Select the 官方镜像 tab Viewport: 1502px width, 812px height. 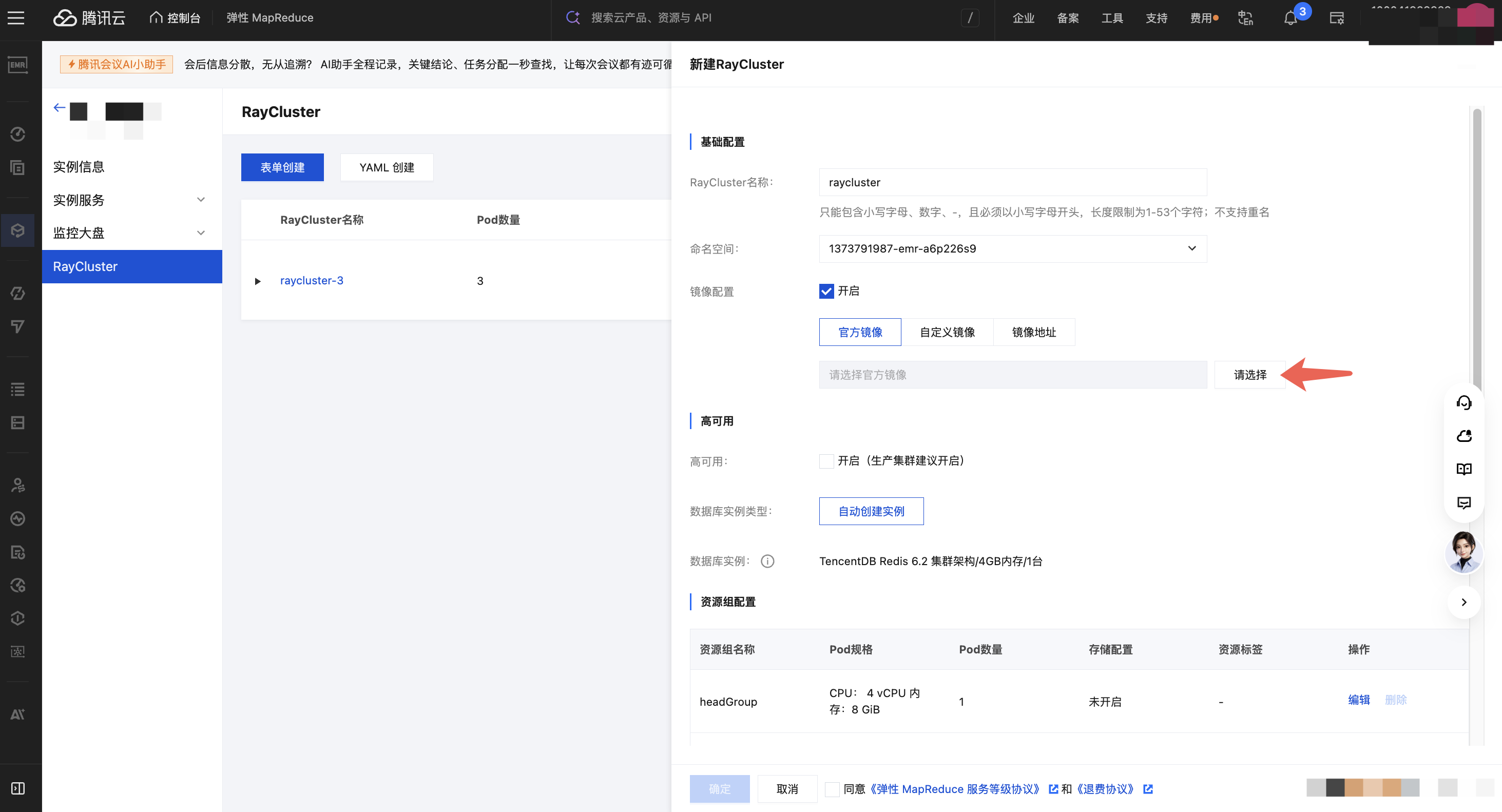coord(860,332)
